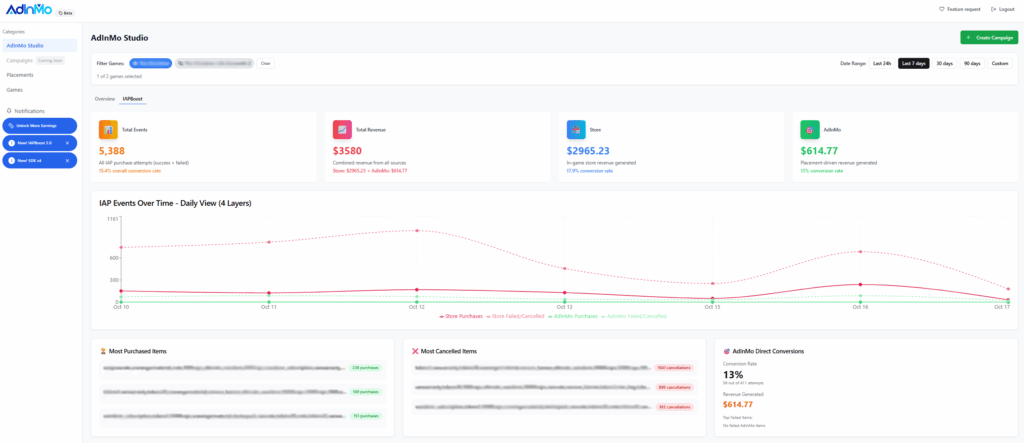Viewport: 1024px width, 443px height.
Task: Switch to the Overview tab
Action: click(105, 99)
